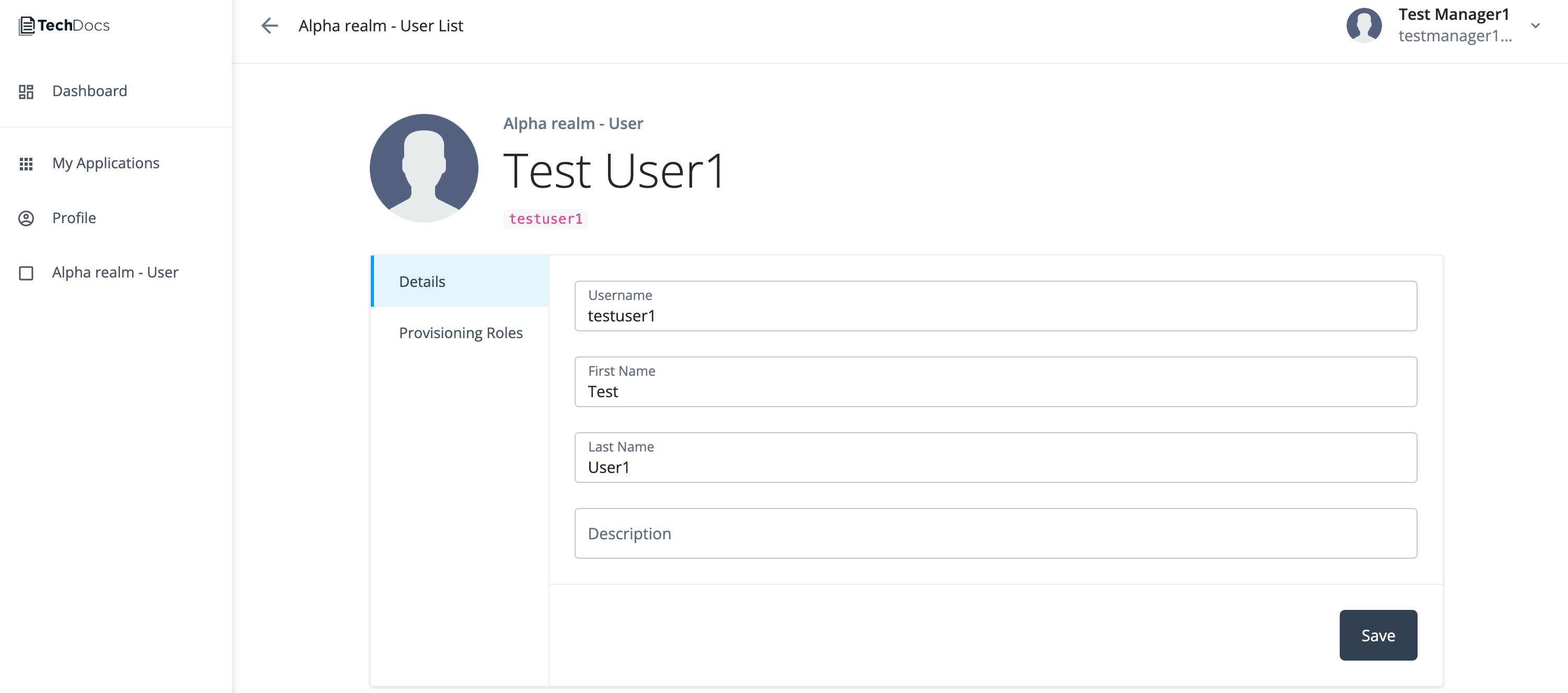This screenshot has height=693, width=1568.
Task: Select the First Name input field
Action: click(x=995, y=382)
